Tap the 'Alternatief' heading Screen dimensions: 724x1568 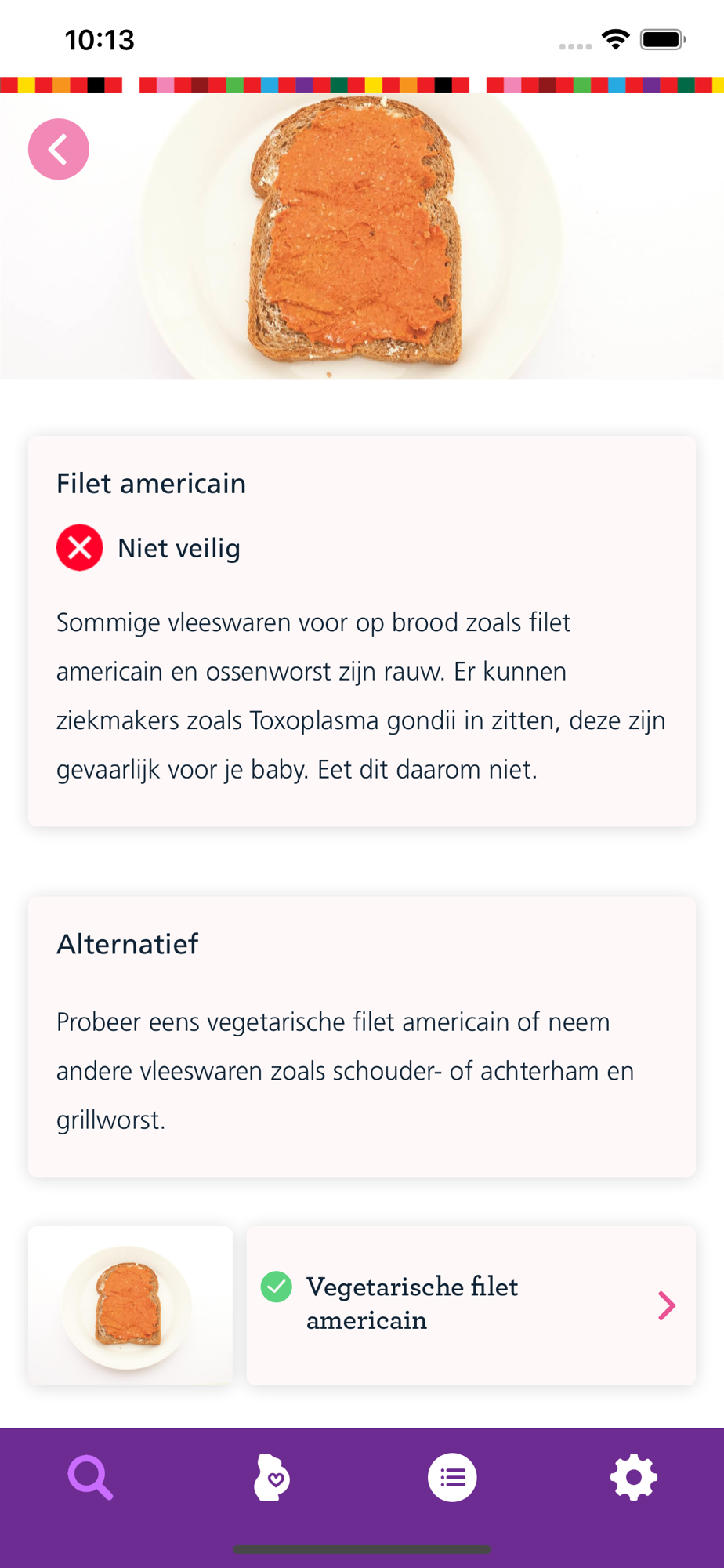pyautogui.click(x=128, y=944)
